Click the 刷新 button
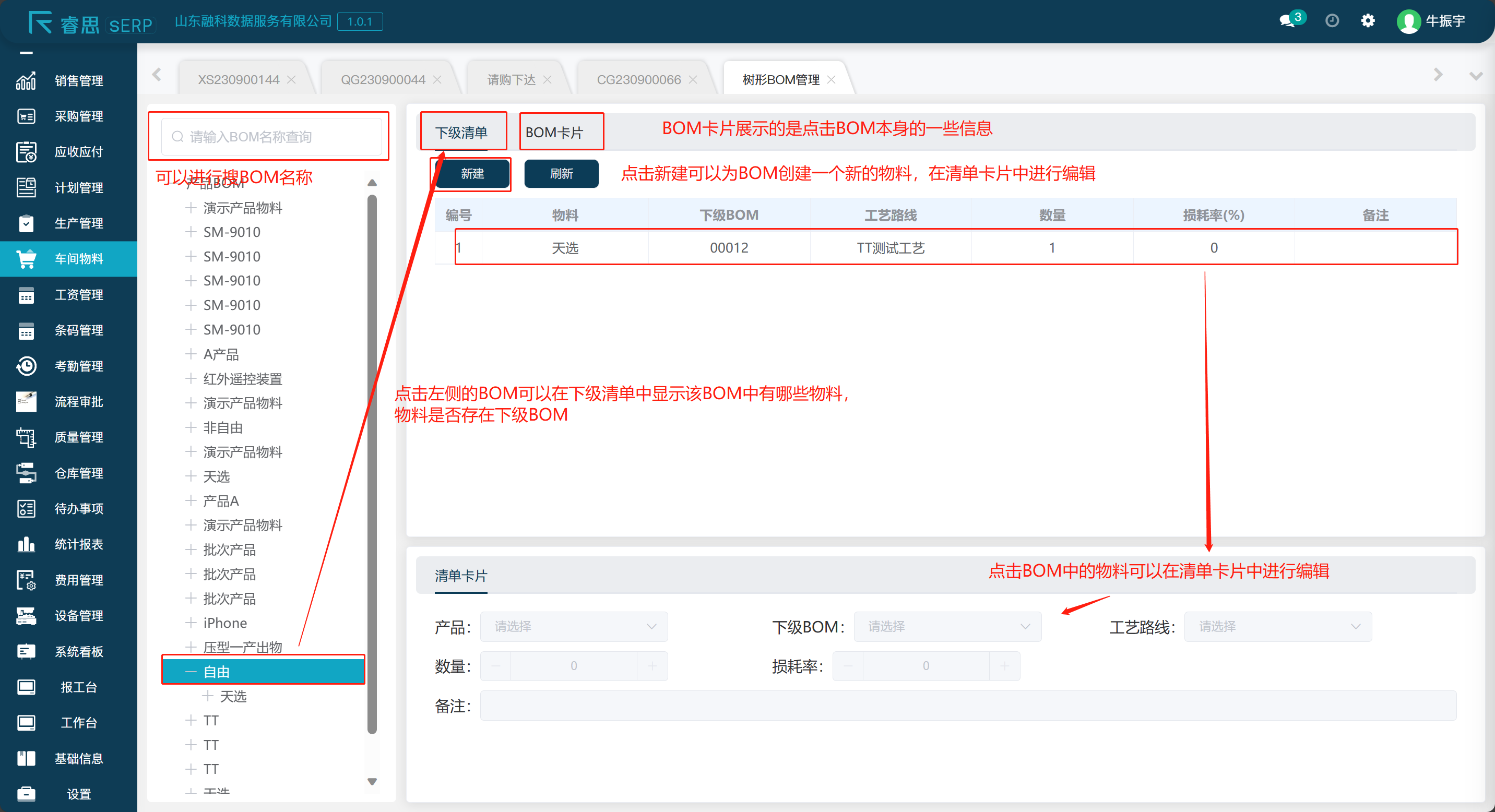The width and height of the screenshot is (1495, 812). coord(561,174)
